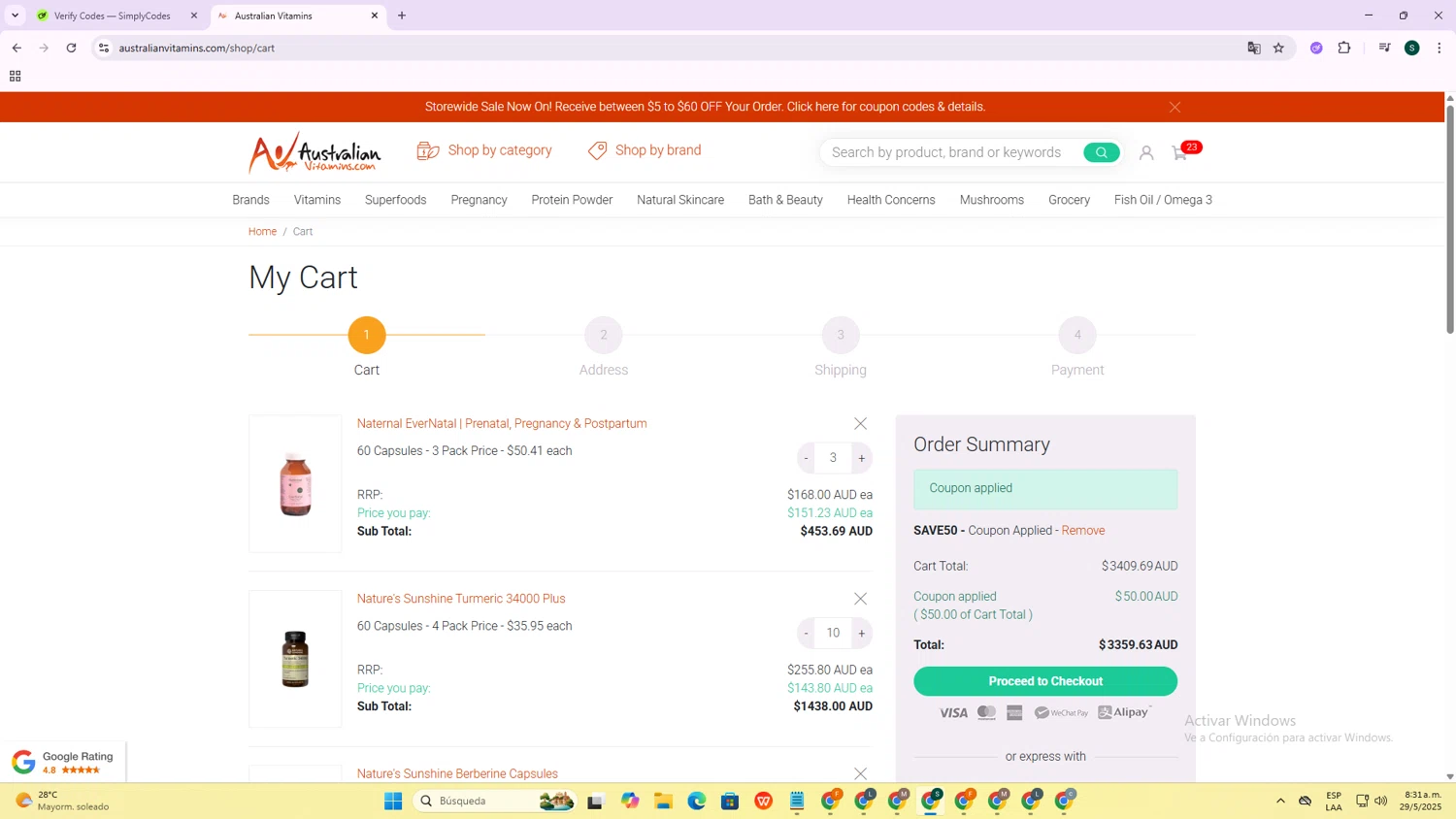Open the Google Rating badge
Image resolution: width=1456 pixels, height=819 pixels.
coord(63,762)
